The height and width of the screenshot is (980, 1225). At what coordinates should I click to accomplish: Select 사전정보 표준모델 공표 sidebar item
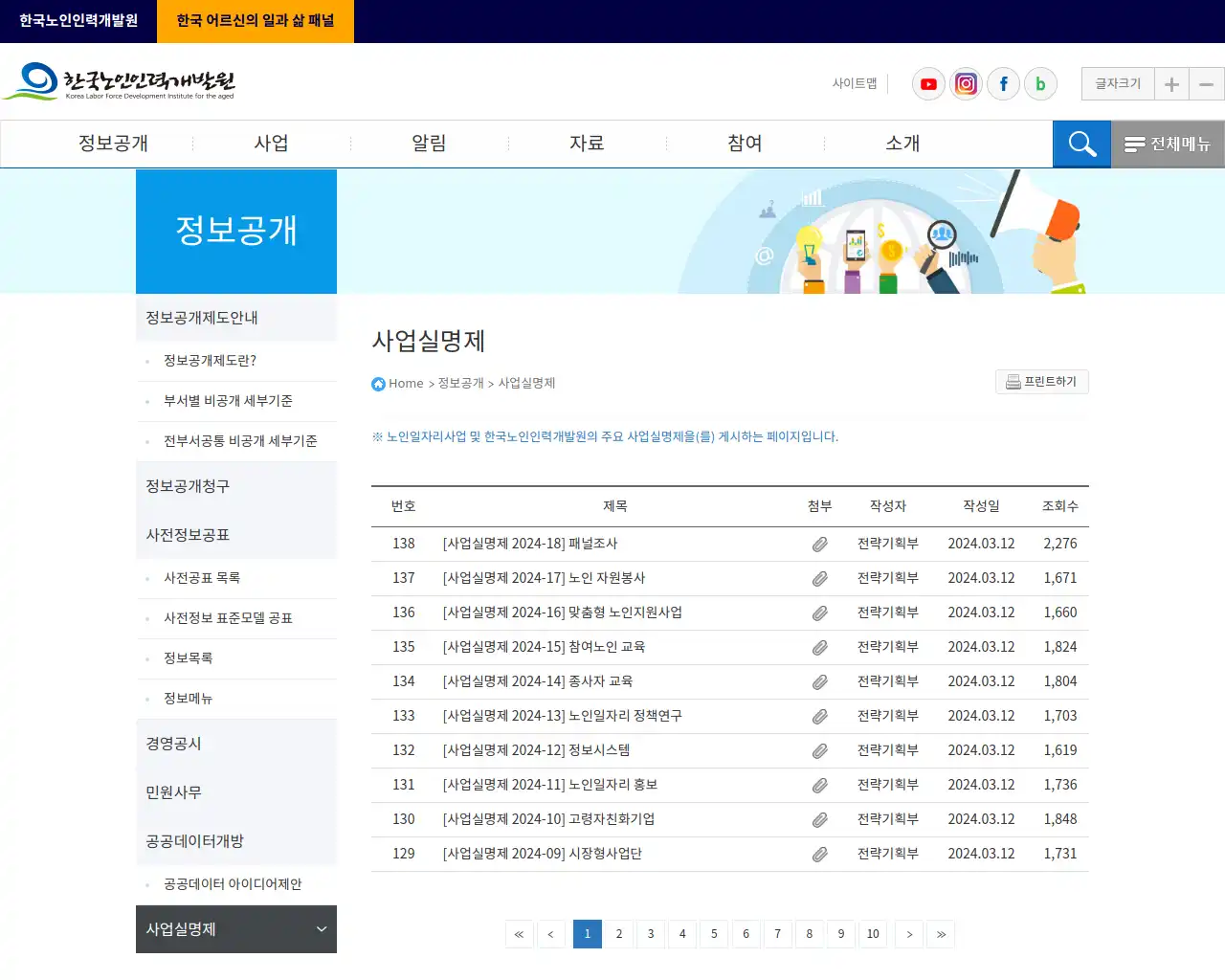click(x=236, y=618)
